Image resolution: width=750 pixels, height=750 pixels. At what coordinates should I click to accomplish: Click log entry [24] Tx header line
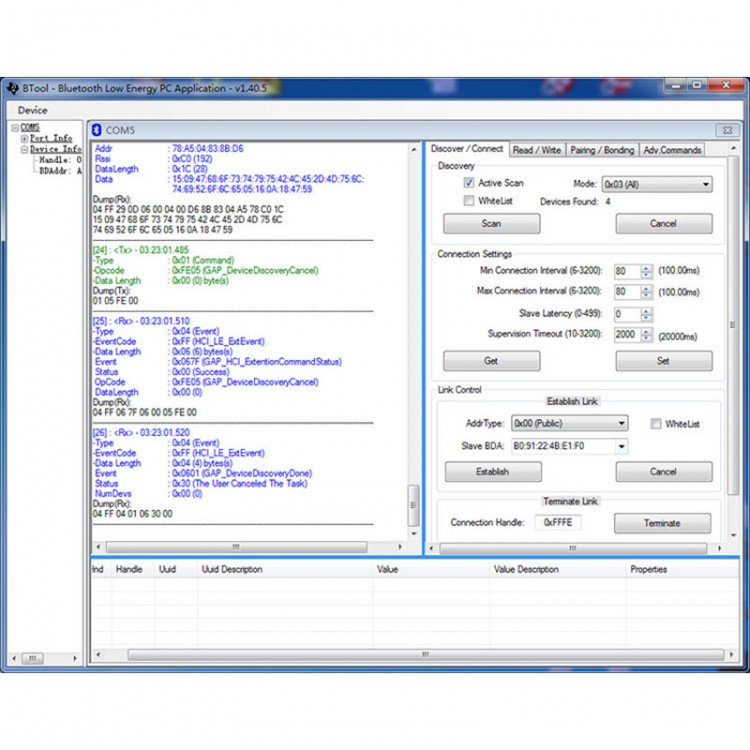[141, 250]
